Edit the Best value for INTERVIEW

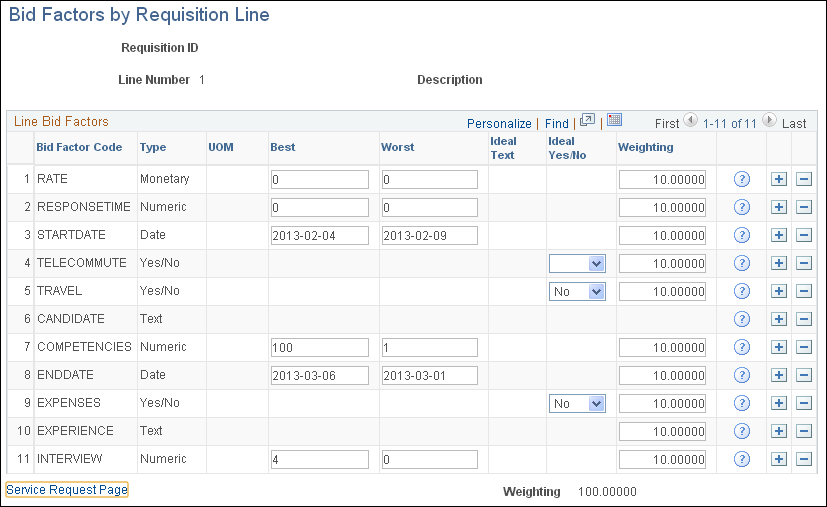click(x=320, y=459)
